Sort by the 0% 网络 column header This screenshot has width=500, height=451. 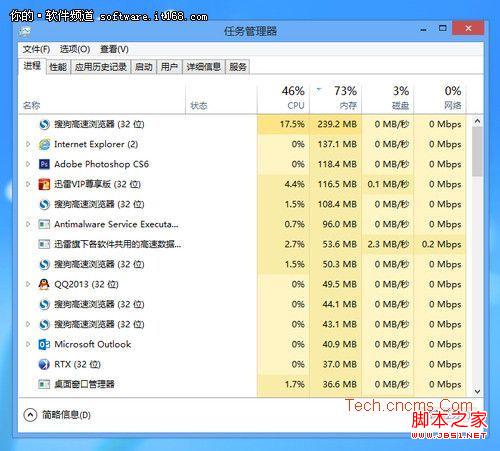440,98
